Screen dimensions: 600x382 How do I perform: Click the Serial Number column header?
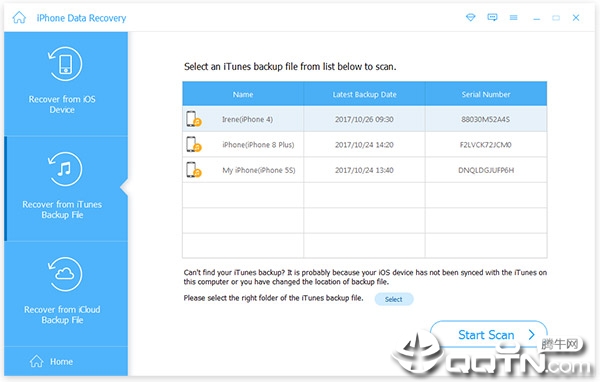pyautogui.click(x=486, y=94)
